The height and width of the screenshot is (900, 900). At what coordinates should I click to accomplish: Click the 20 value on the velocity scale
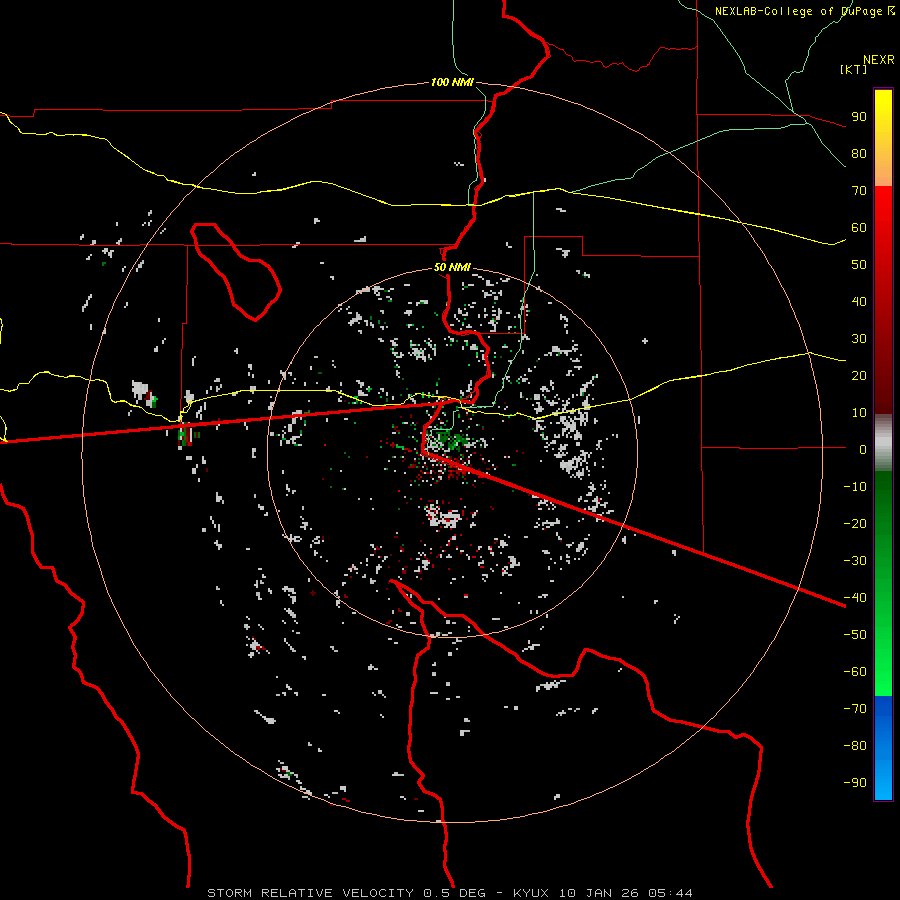click(859, 375)
